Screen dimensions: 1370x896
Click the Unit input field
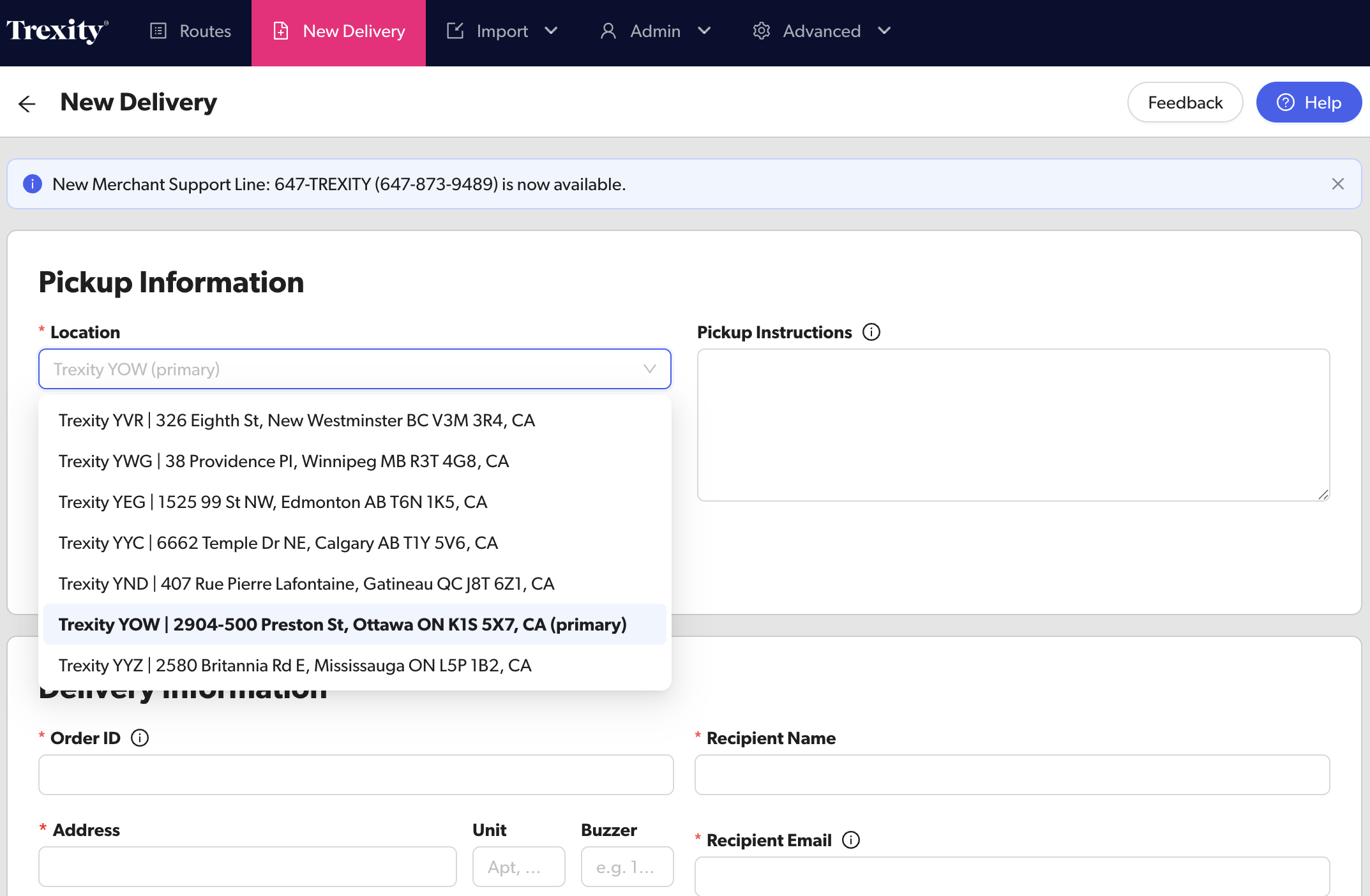(x=519, y=867)
